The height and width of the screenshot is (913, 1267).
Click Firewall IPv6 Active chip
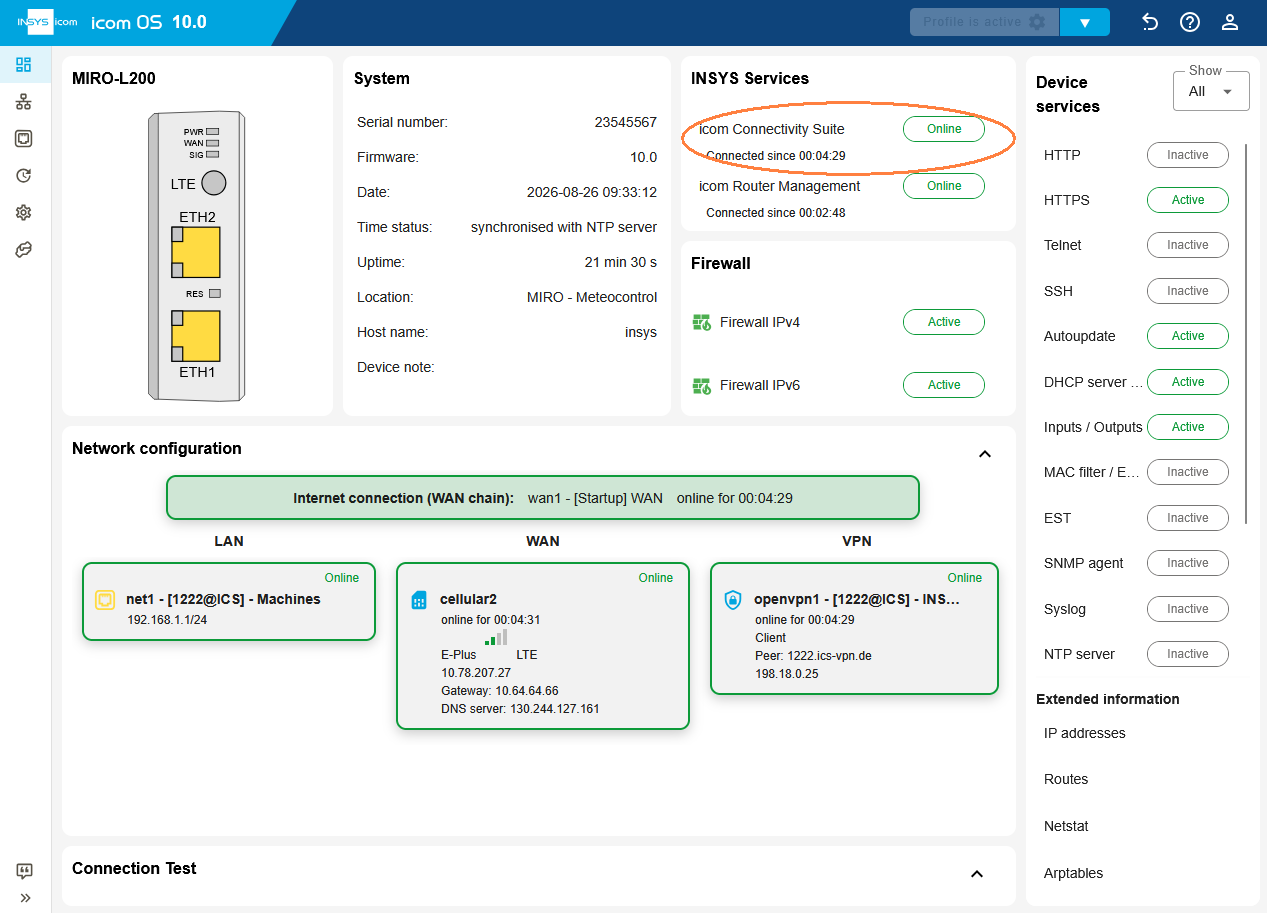[x=943, y=385]
